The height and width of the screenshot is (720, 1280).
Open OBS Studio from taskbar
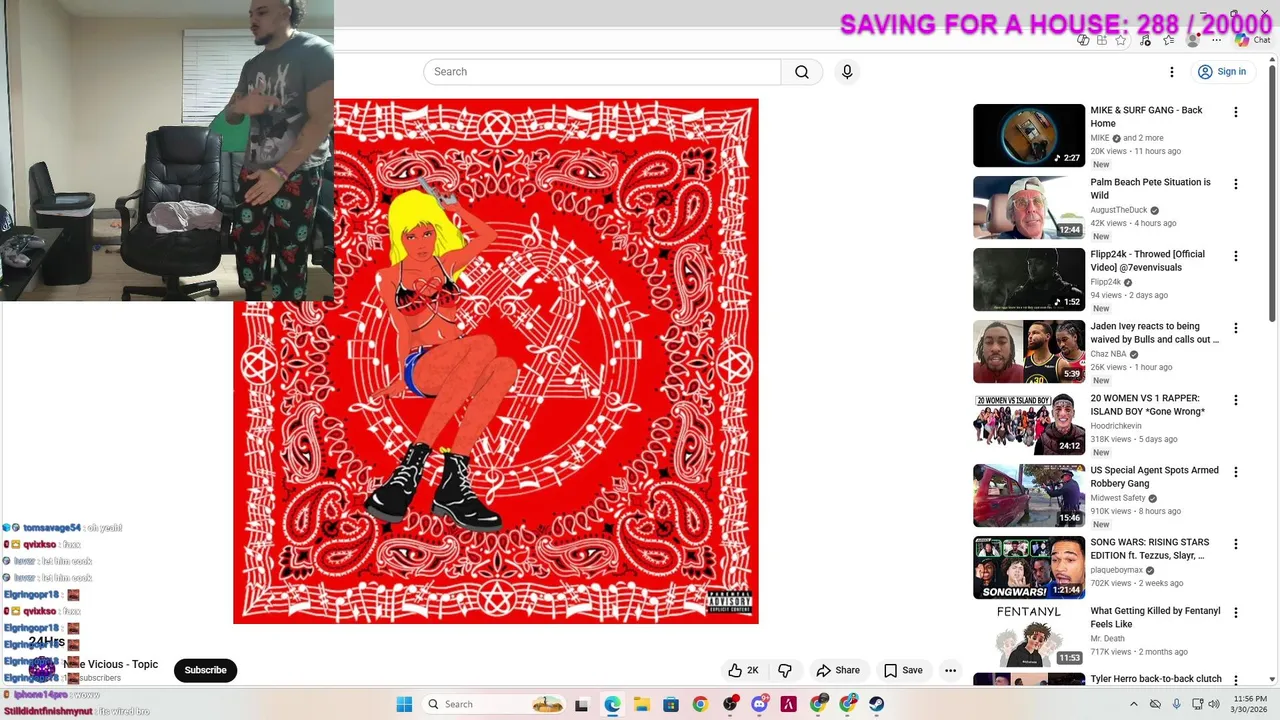click(x=730, y=704)
